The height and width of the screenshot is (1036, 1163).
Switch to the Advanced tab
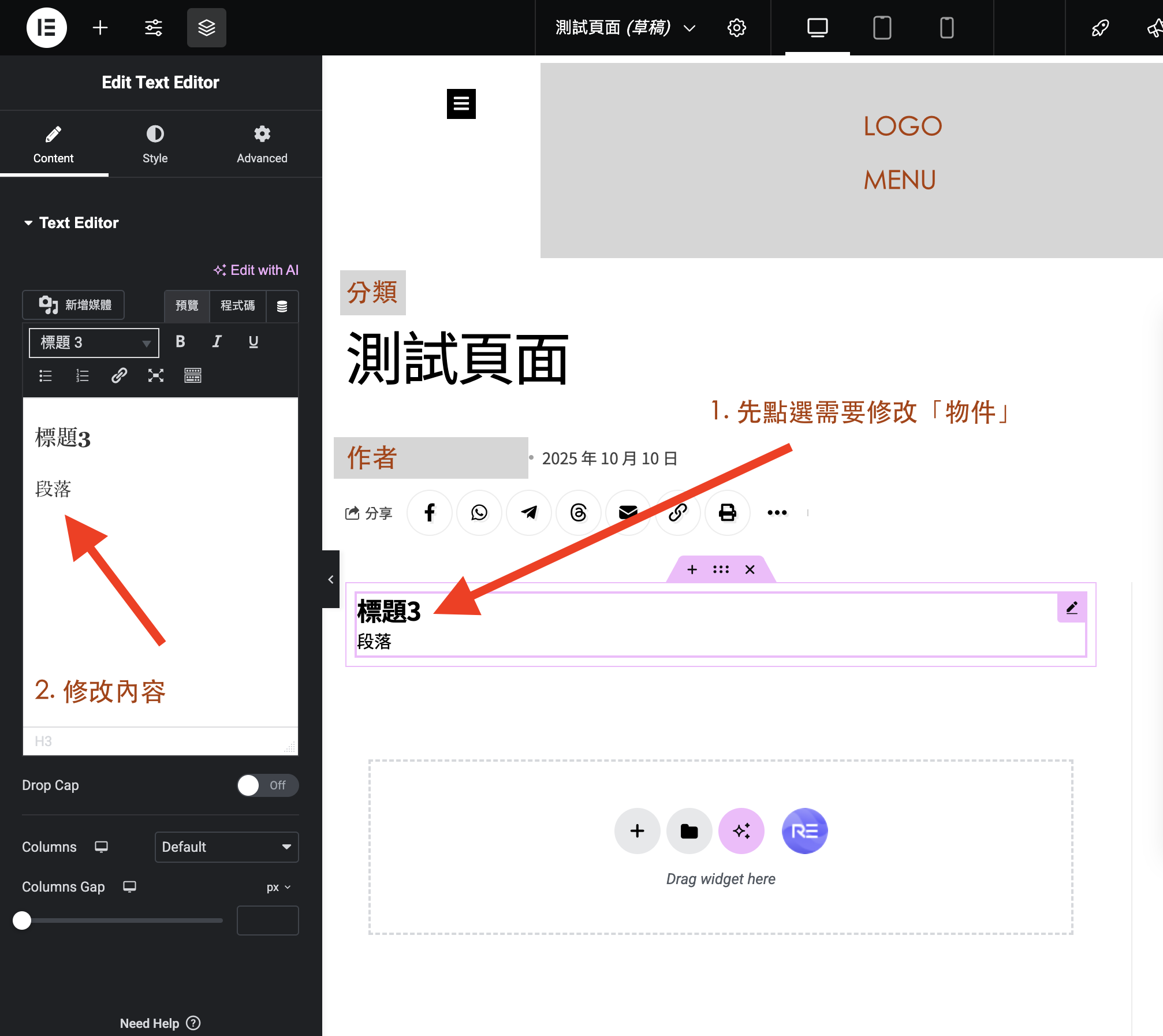point(262,144)
